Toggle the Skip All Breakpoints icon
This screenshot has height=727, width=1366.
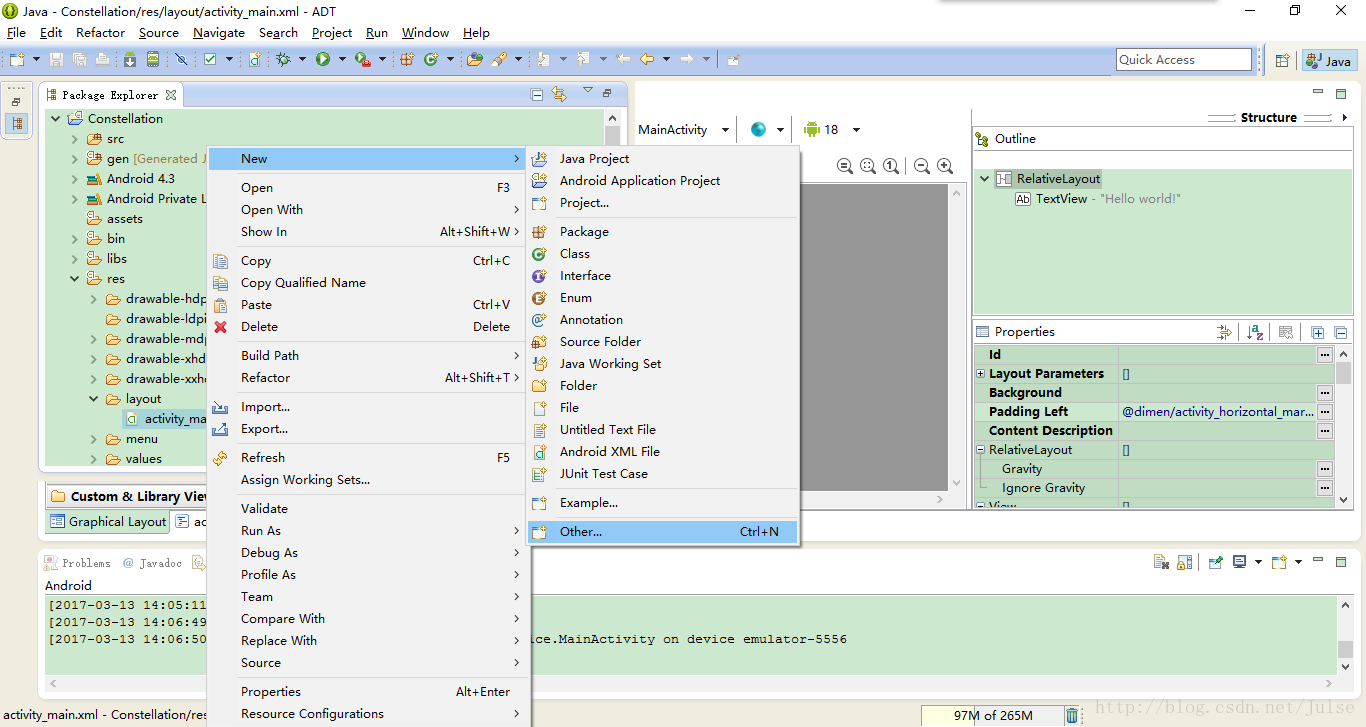point(181,60)
